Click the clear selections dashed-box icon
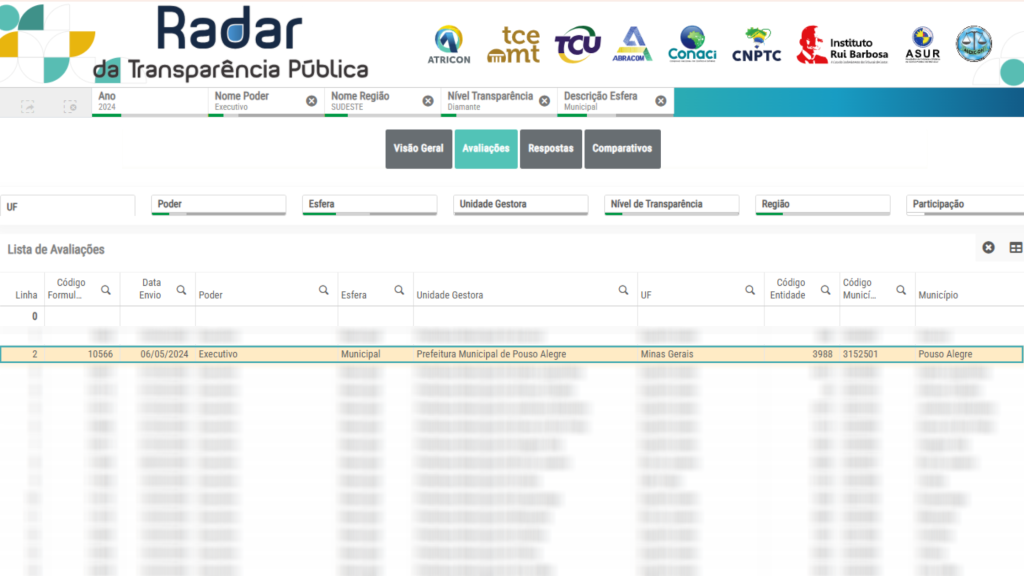 tap(70, 106)
